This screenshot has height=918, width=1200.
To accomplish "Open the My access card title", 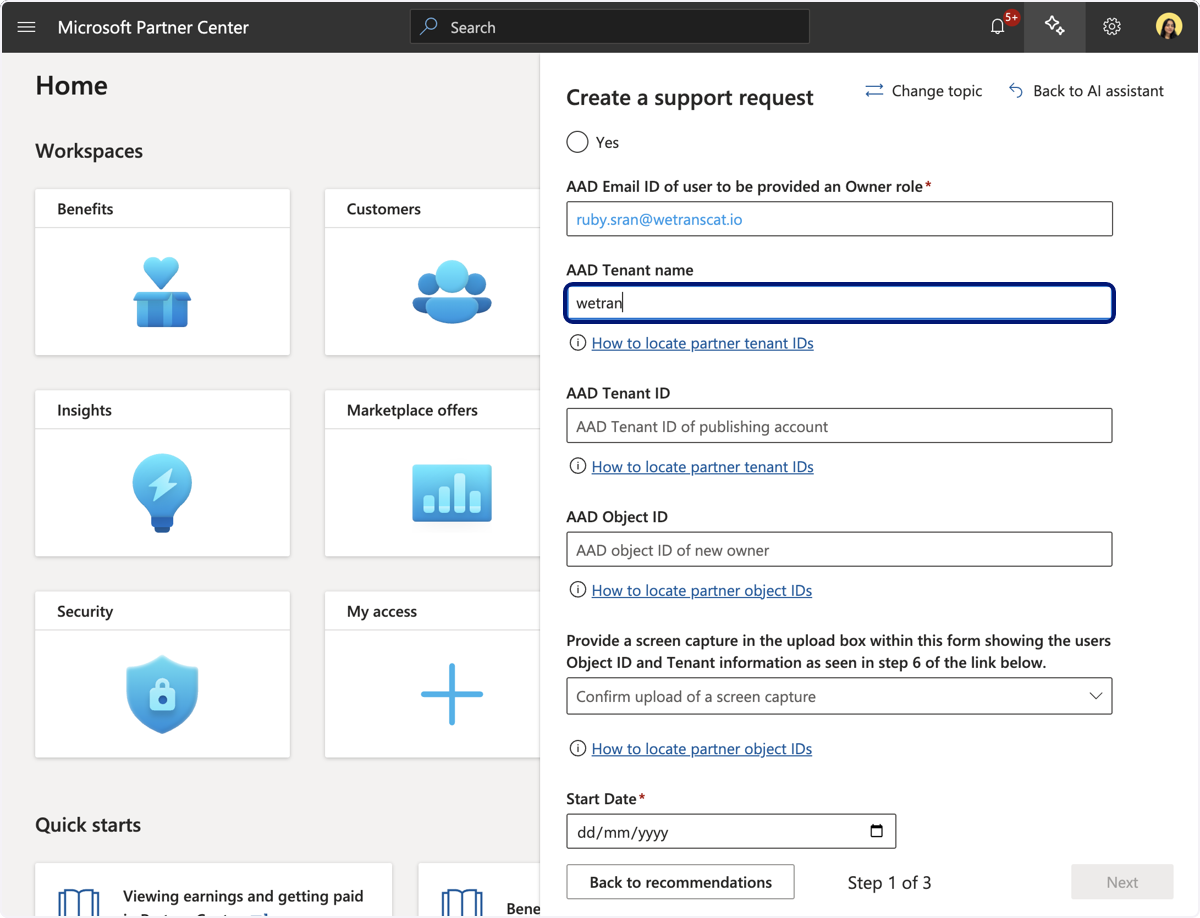I will (382, 611).
